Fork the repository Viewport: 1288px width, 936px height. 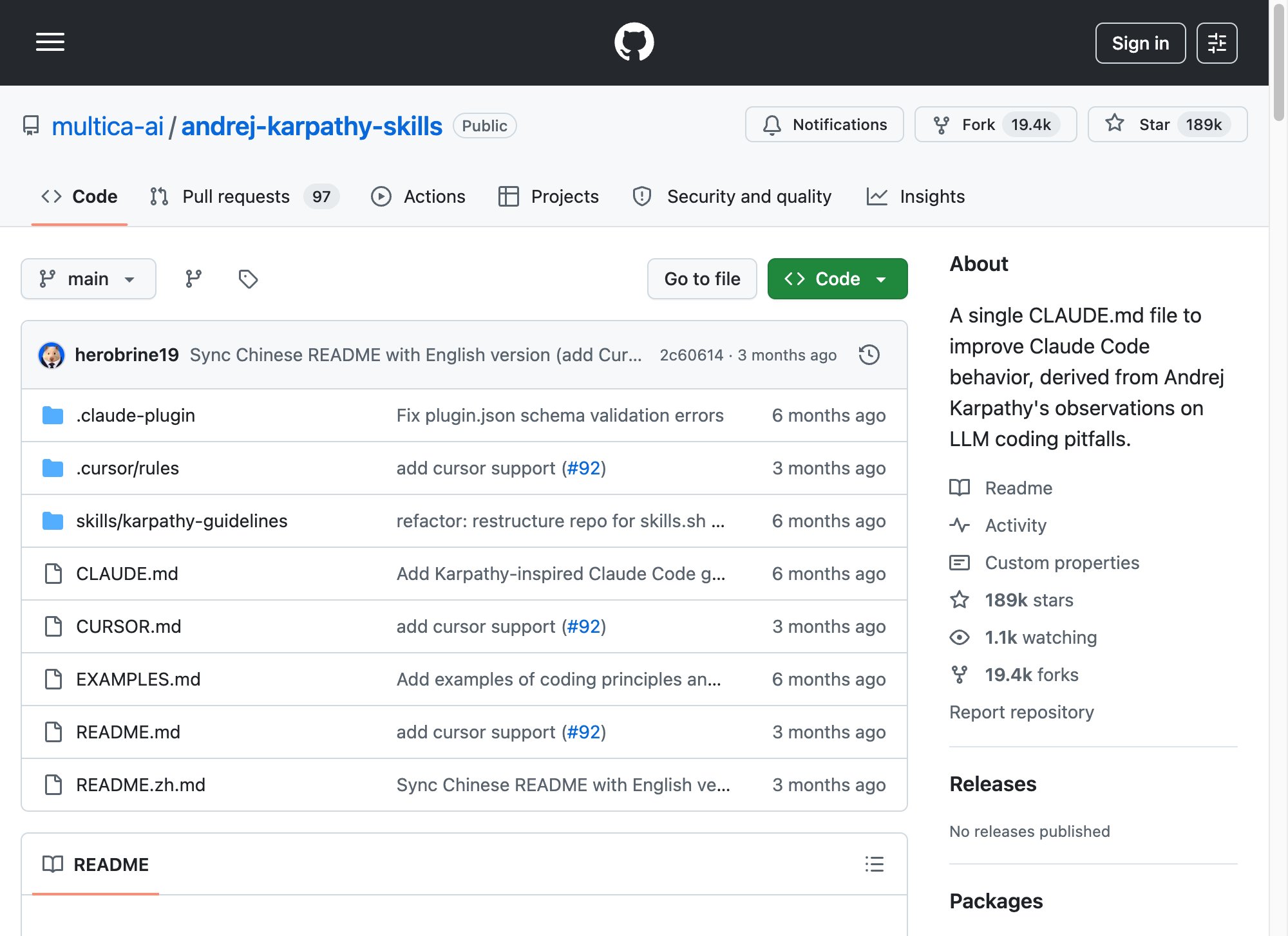click(x=995, y=124)
